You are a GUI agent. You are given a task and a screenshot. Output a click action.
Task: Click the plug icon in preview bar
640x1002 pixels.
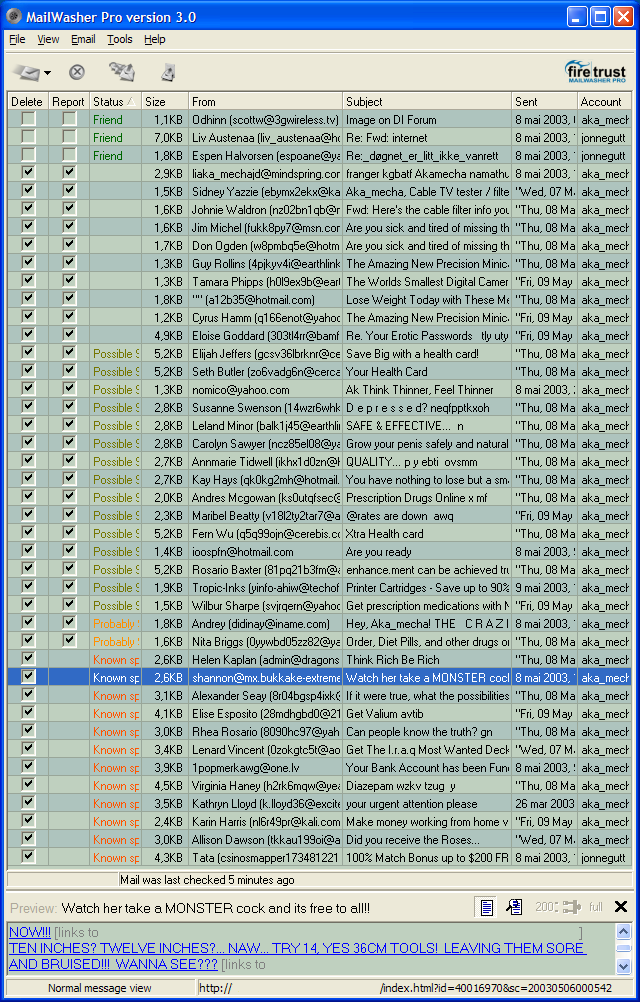point(570,907)
